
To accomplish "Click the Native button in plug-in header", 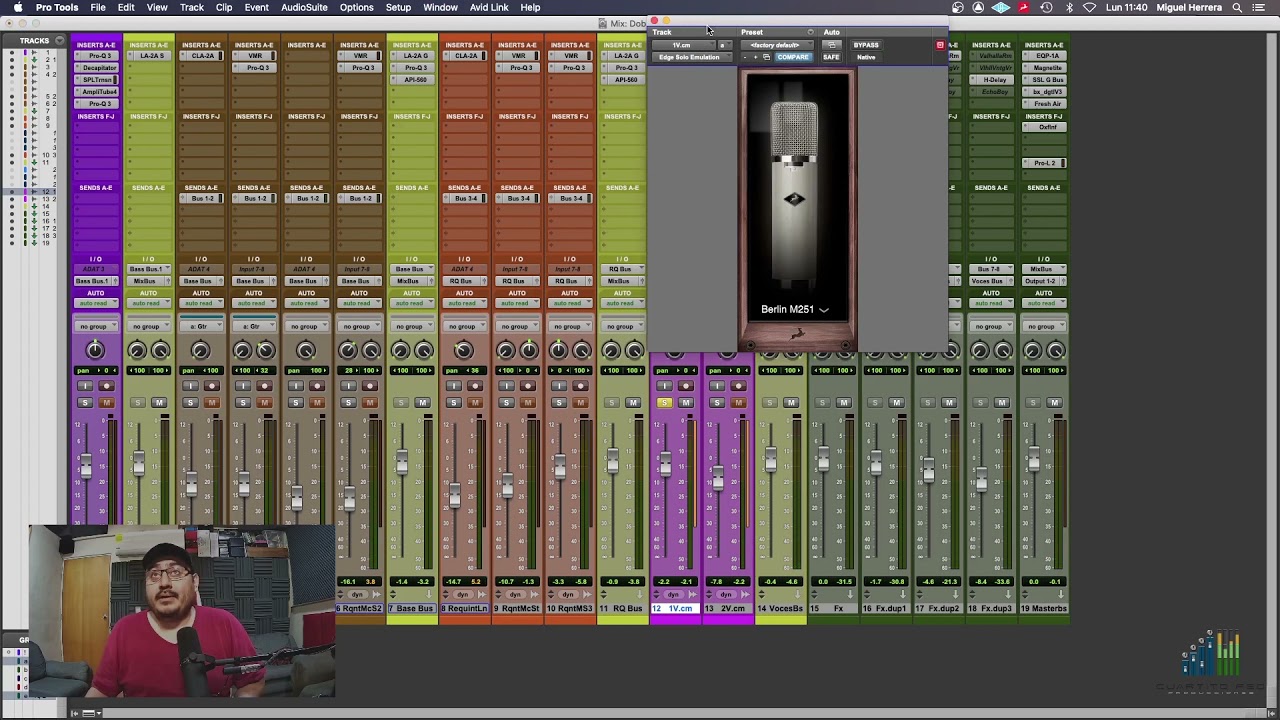I will point(866,57).
